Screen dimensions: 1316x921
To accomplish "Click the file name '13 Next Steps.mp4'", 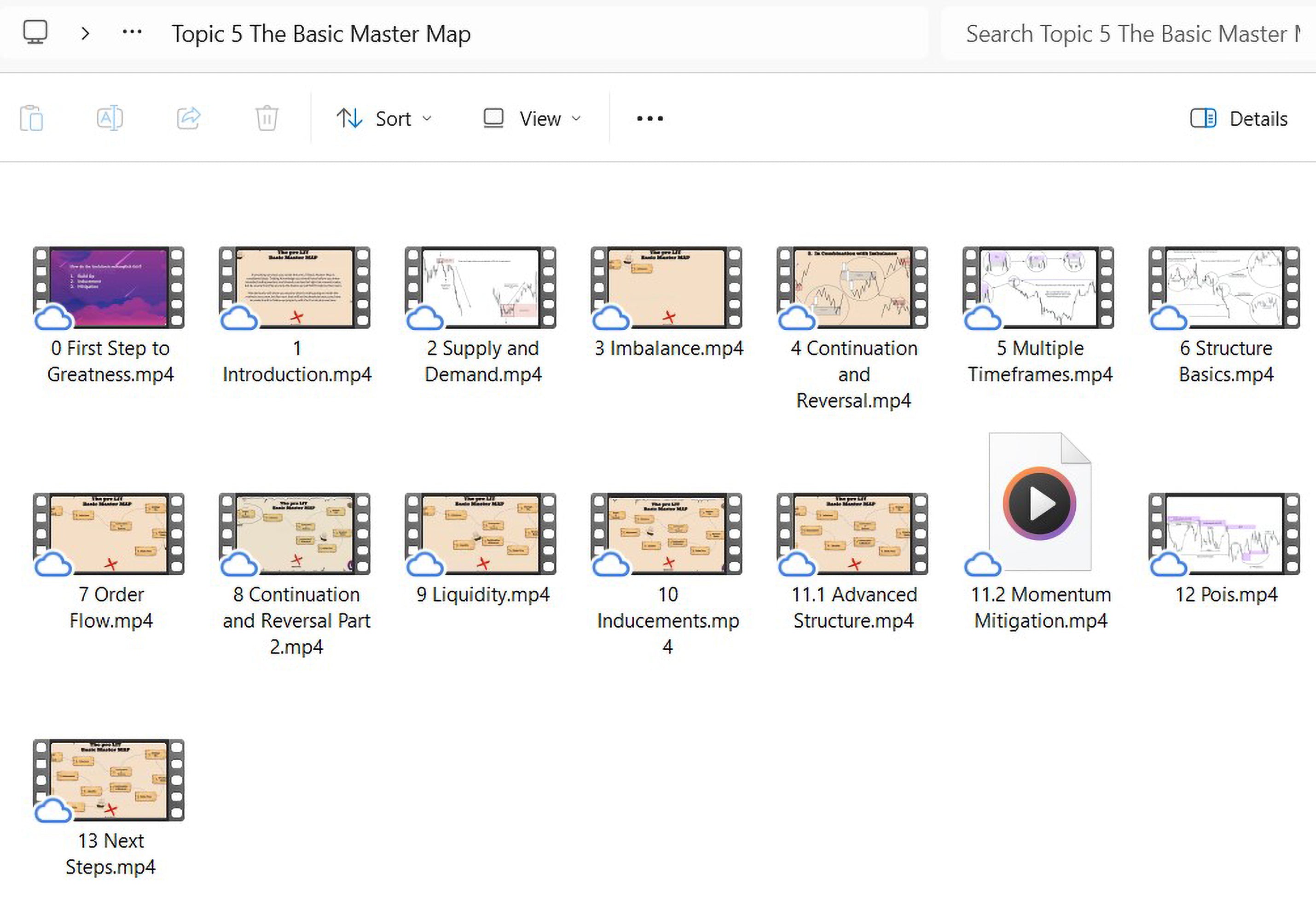I will tap(110, 854).
